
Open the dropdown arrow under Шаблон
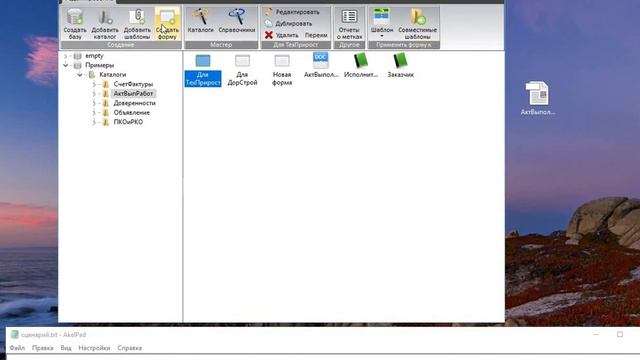click(x=382, y=37)
